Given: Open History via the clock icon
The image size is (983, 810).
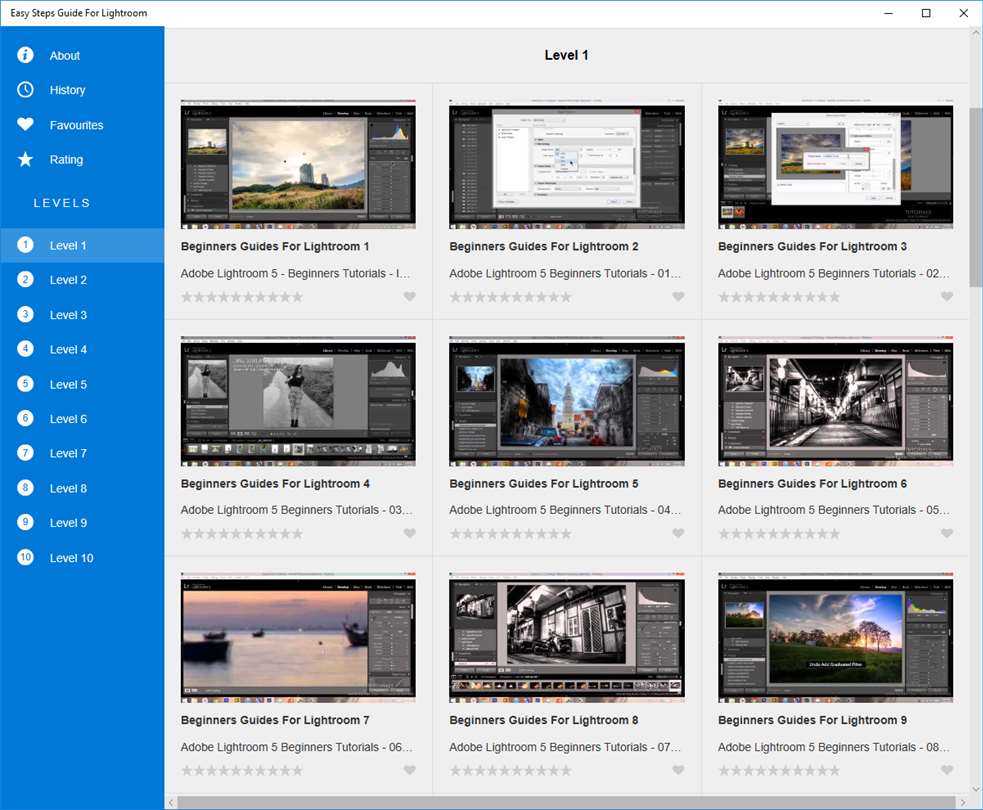Looking at the screenshot, I should [x=26, y=90].
